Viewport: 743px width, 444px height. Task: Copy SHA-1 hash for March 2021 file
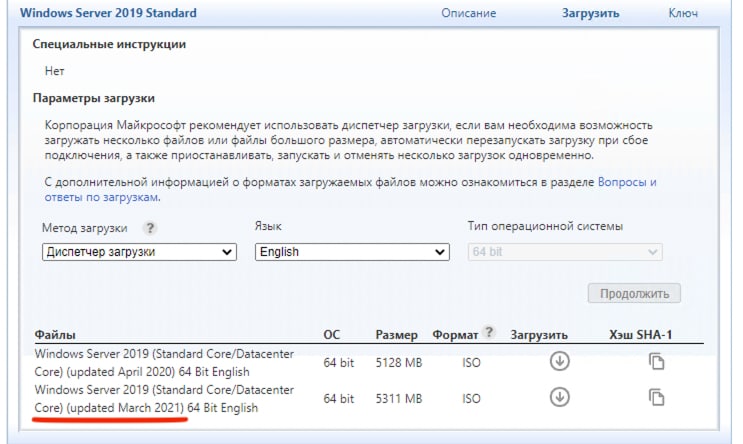coord(656,398)
